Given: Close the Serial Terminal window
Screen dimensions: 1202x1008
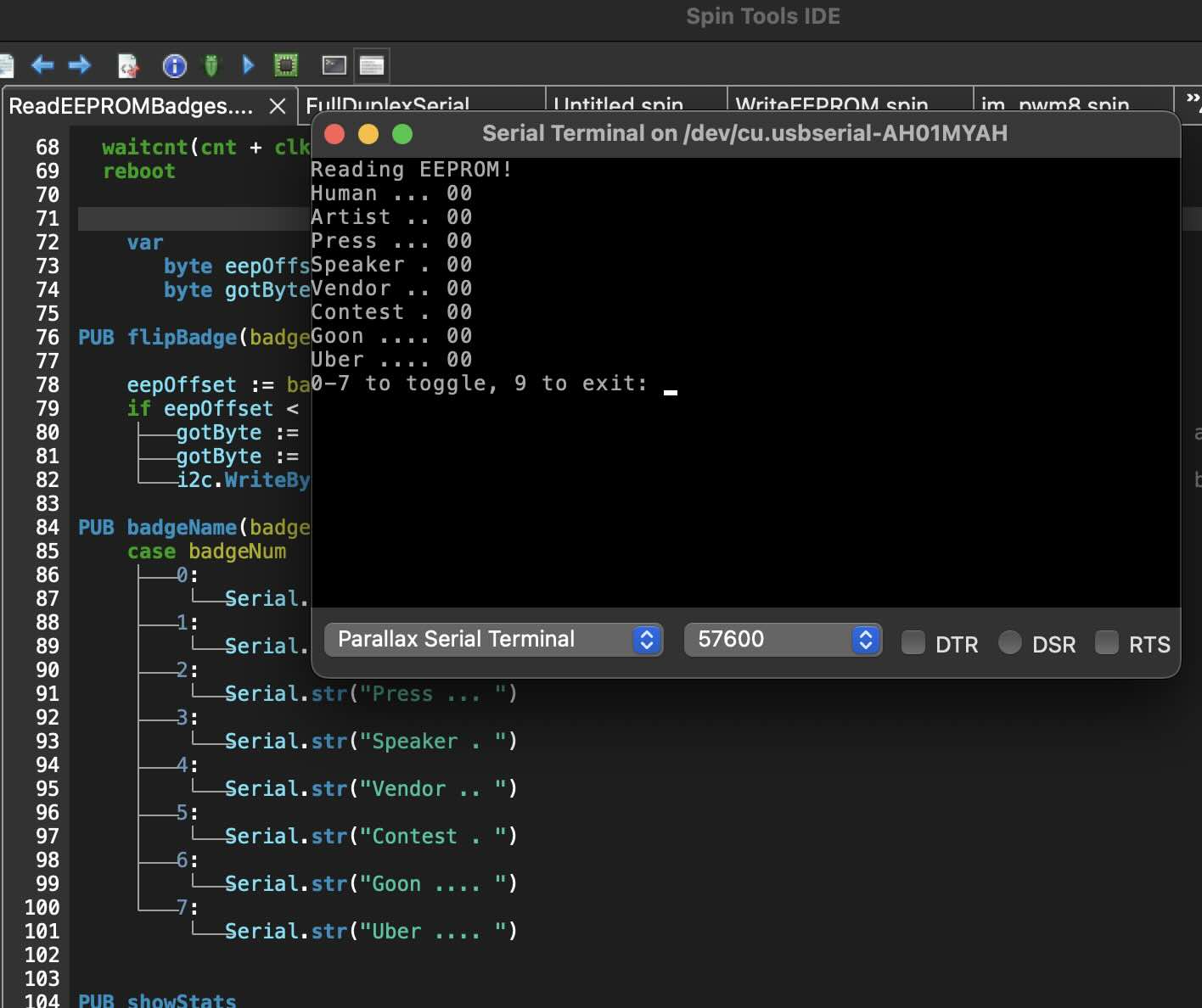Looking at the screenshot, I should click(x=334, y=134).
